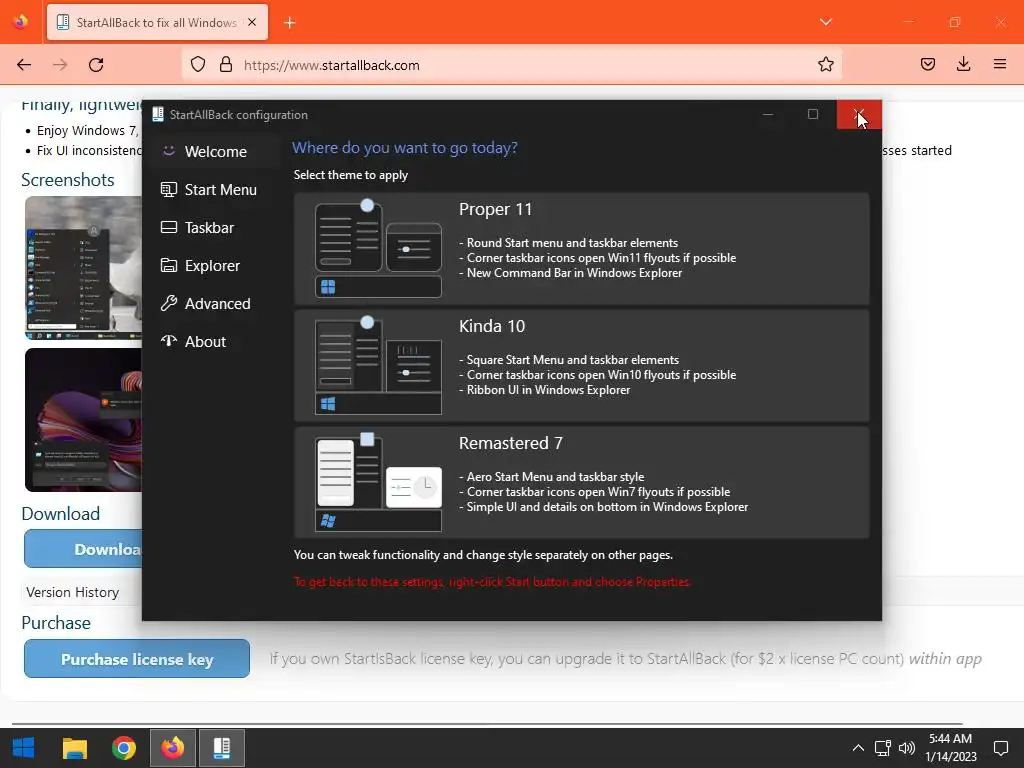The width and height of the screenshot is (1024, 768).
Task: Click the red settings hint text
Action: tap(492, 582)
